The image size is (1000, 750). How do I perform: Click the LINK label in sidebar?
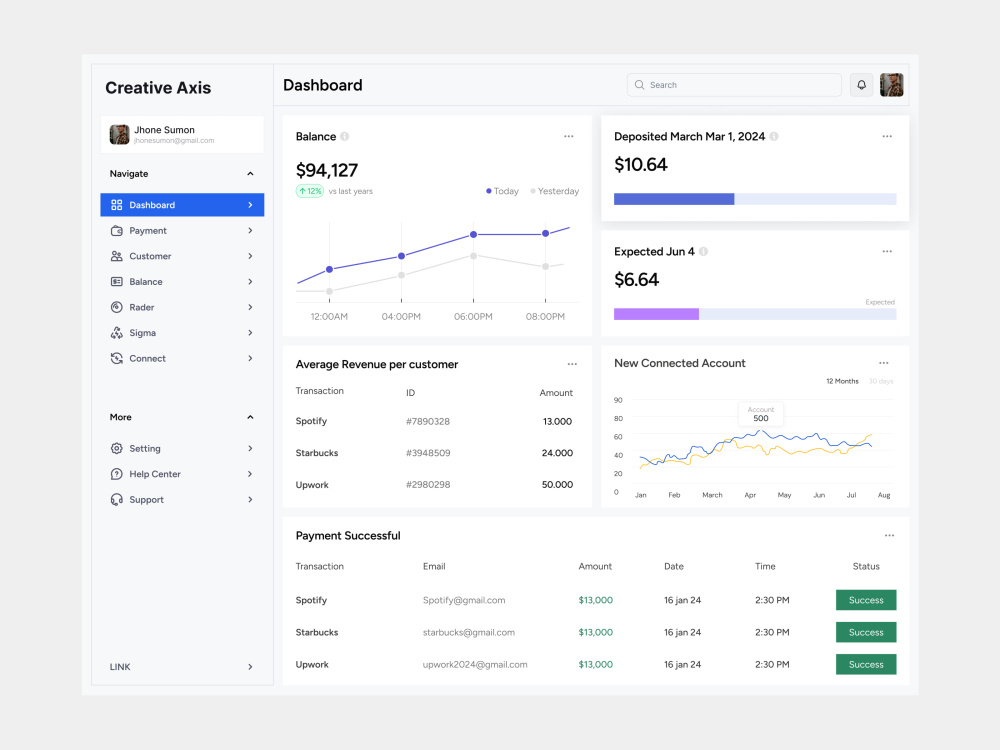120,666
